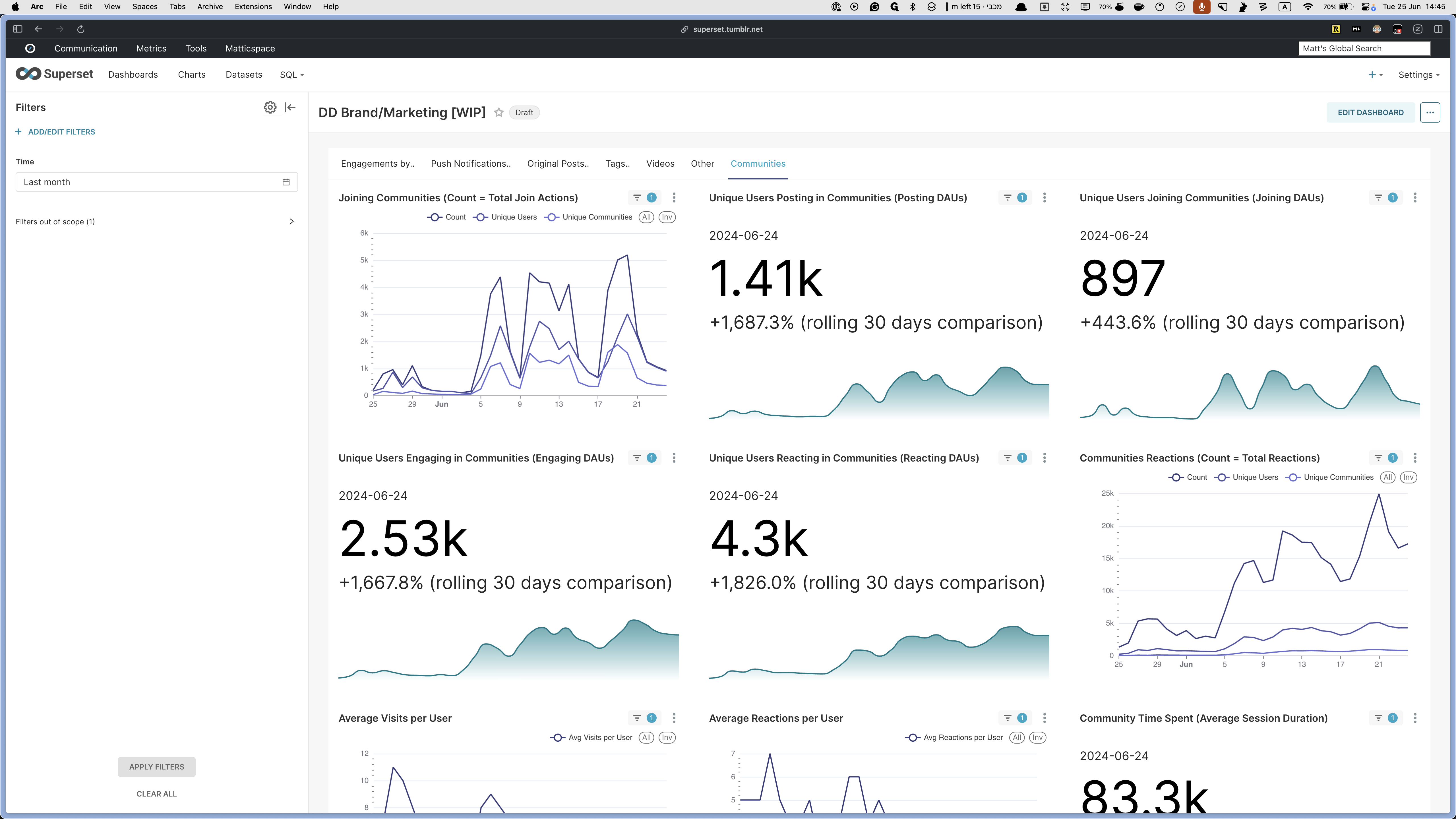Screen dimensions: 1456x819
Task: Open filter settings gear icon
Action: [270, 107]
